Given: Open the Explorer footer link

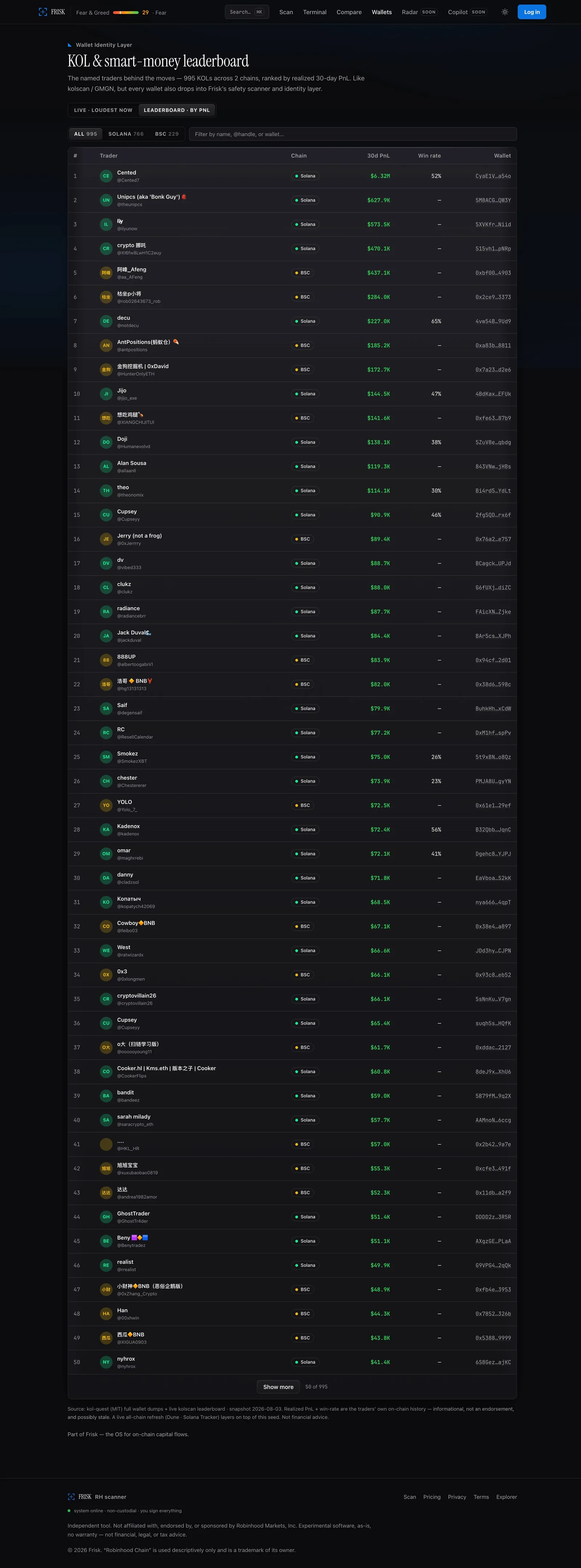Looking at the screenshot, I should 506,1497.
